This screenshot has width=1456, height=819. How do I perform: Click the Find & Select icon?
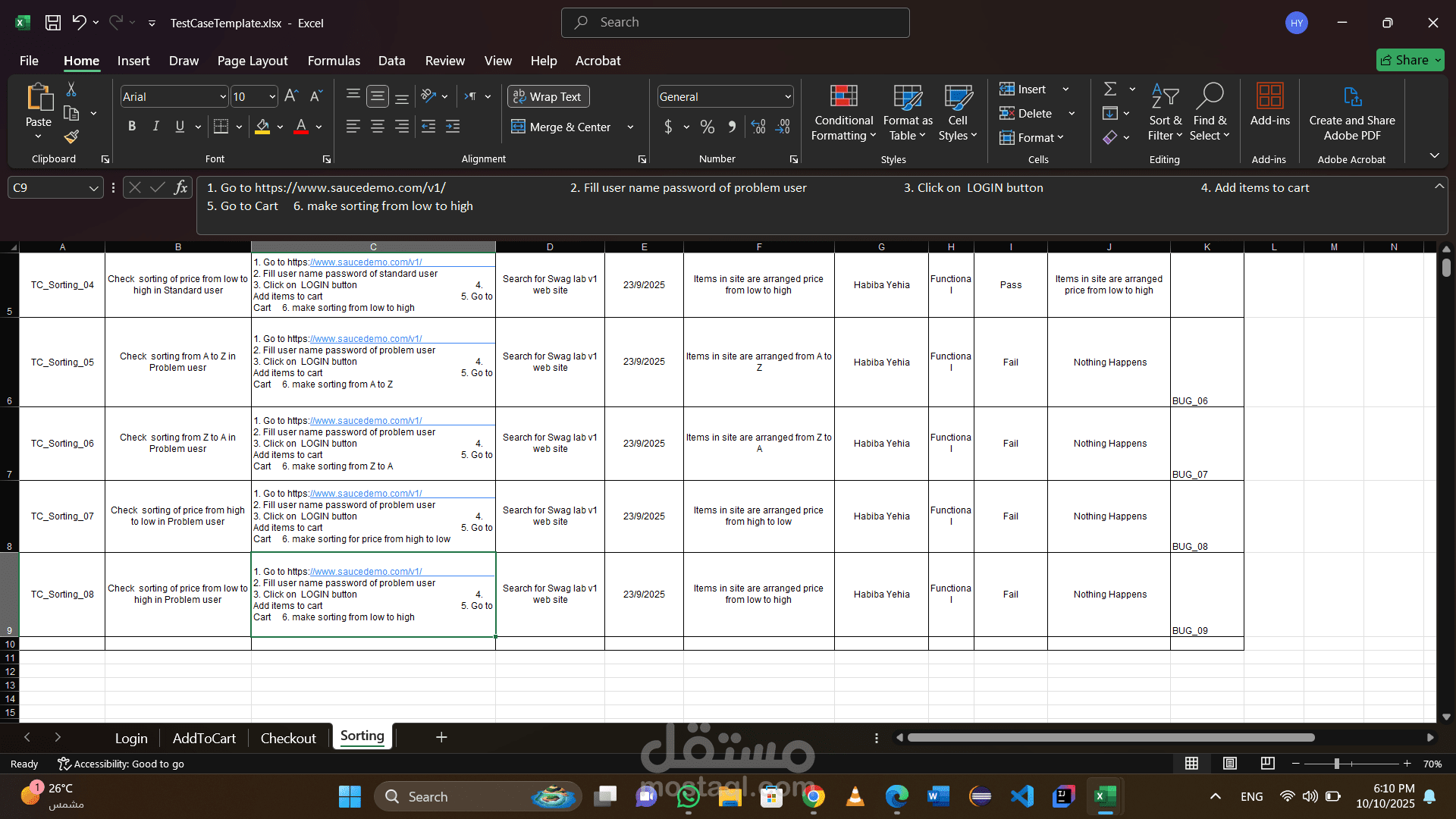[x=1209, y=111]
